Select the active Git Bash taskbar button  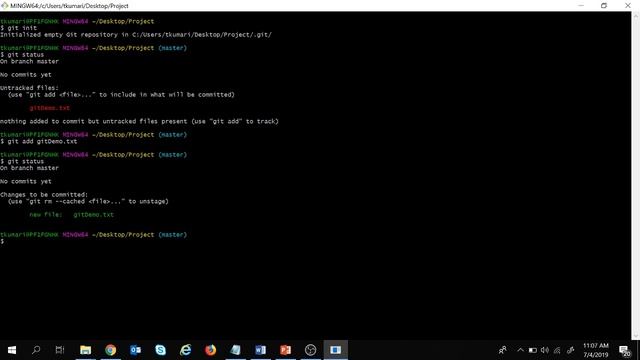[x=336, y=350]
